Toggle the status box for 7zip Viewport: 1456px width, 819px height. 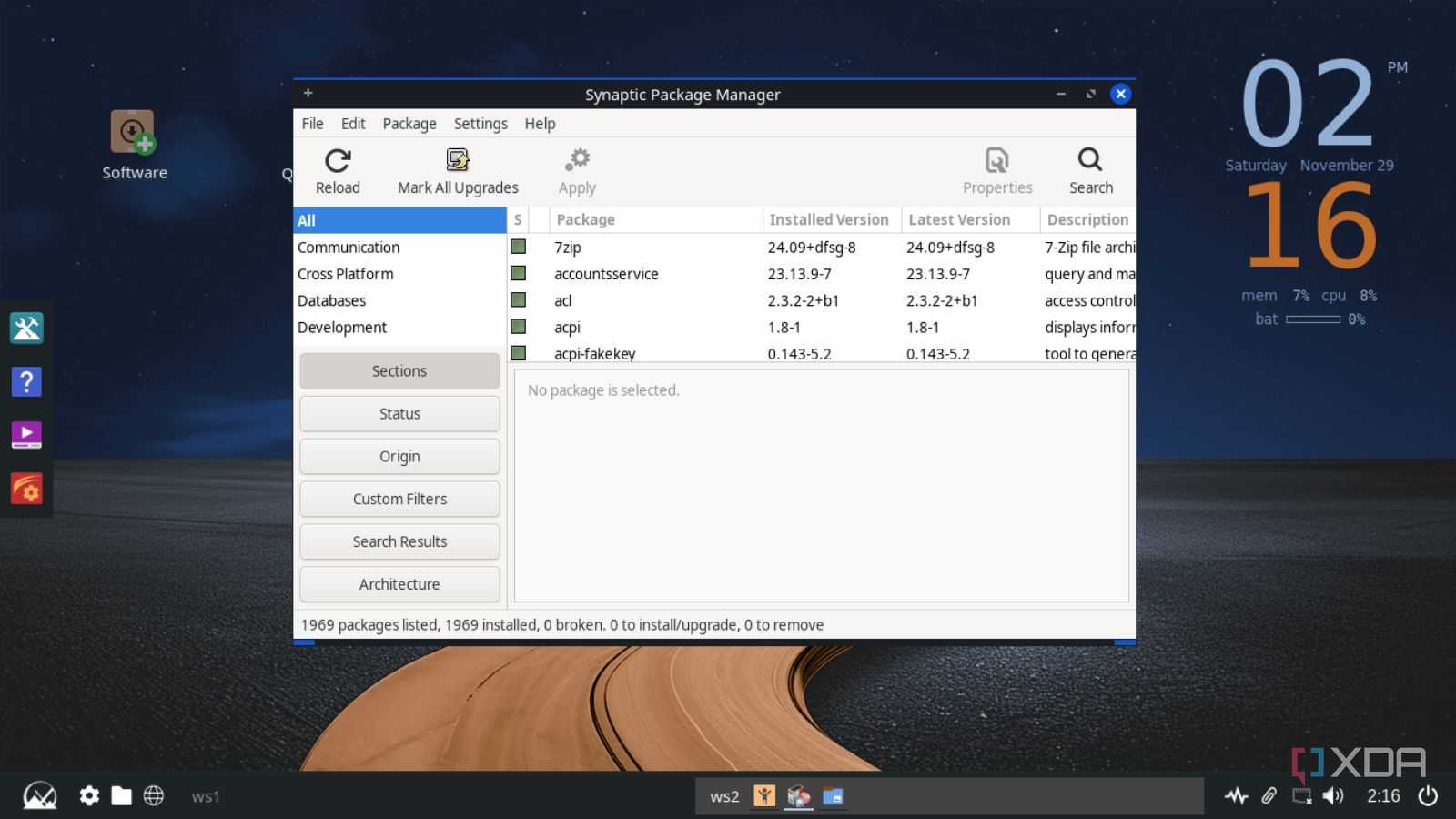(519, 247)
